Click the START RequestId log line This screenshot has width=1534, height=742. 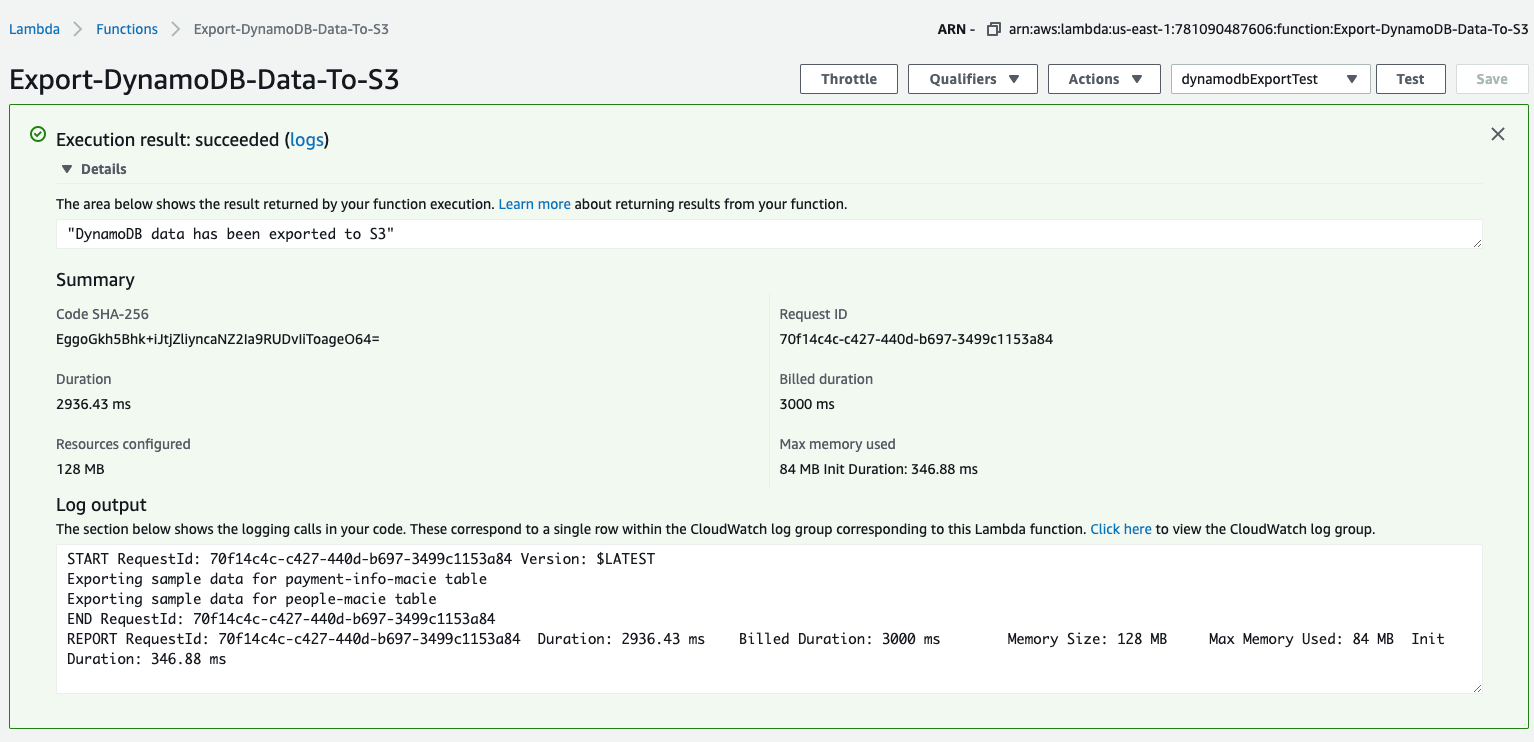coord(361,559)
